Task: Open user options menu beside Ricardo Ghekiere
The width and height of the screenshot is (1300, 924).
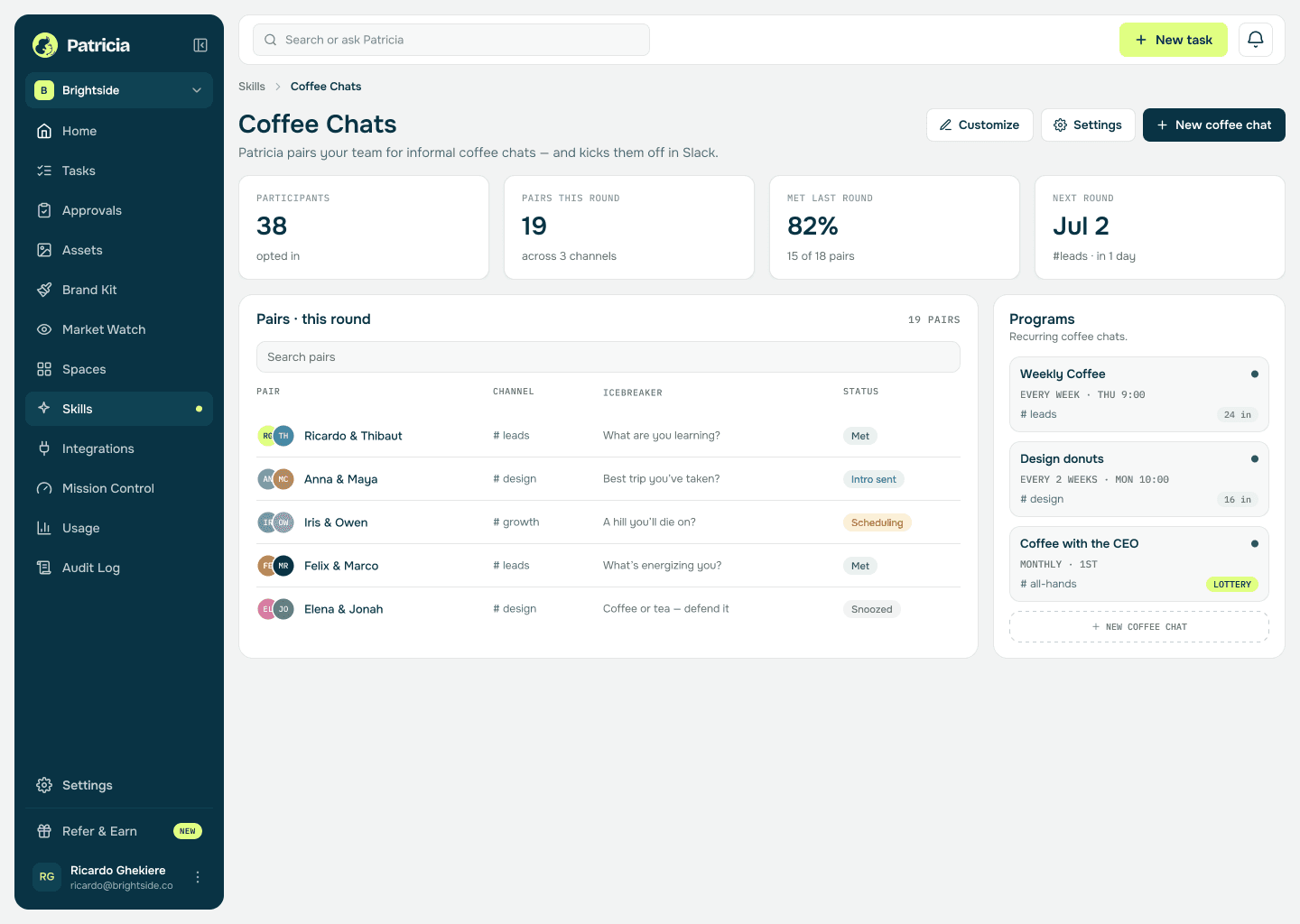Action: coord(198,877)
